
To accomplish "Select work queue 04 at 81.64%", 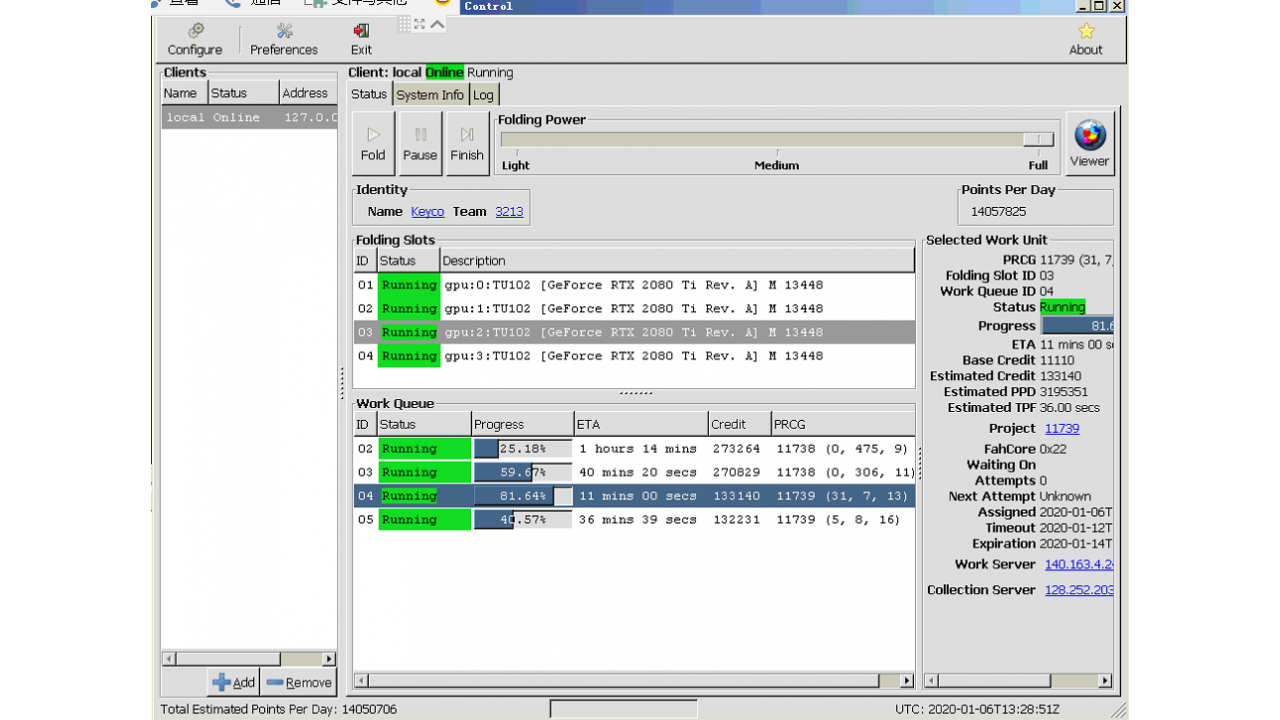I will click(x=634, y=496).
